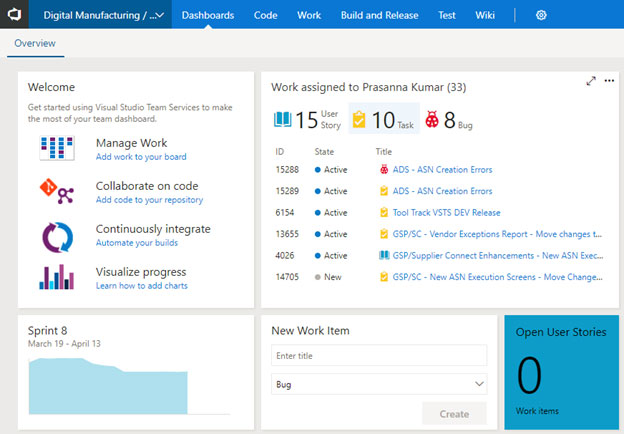Click the Collaborate on code git icon
The height and width of the screenshot is (434, 624).
point(57,191)
